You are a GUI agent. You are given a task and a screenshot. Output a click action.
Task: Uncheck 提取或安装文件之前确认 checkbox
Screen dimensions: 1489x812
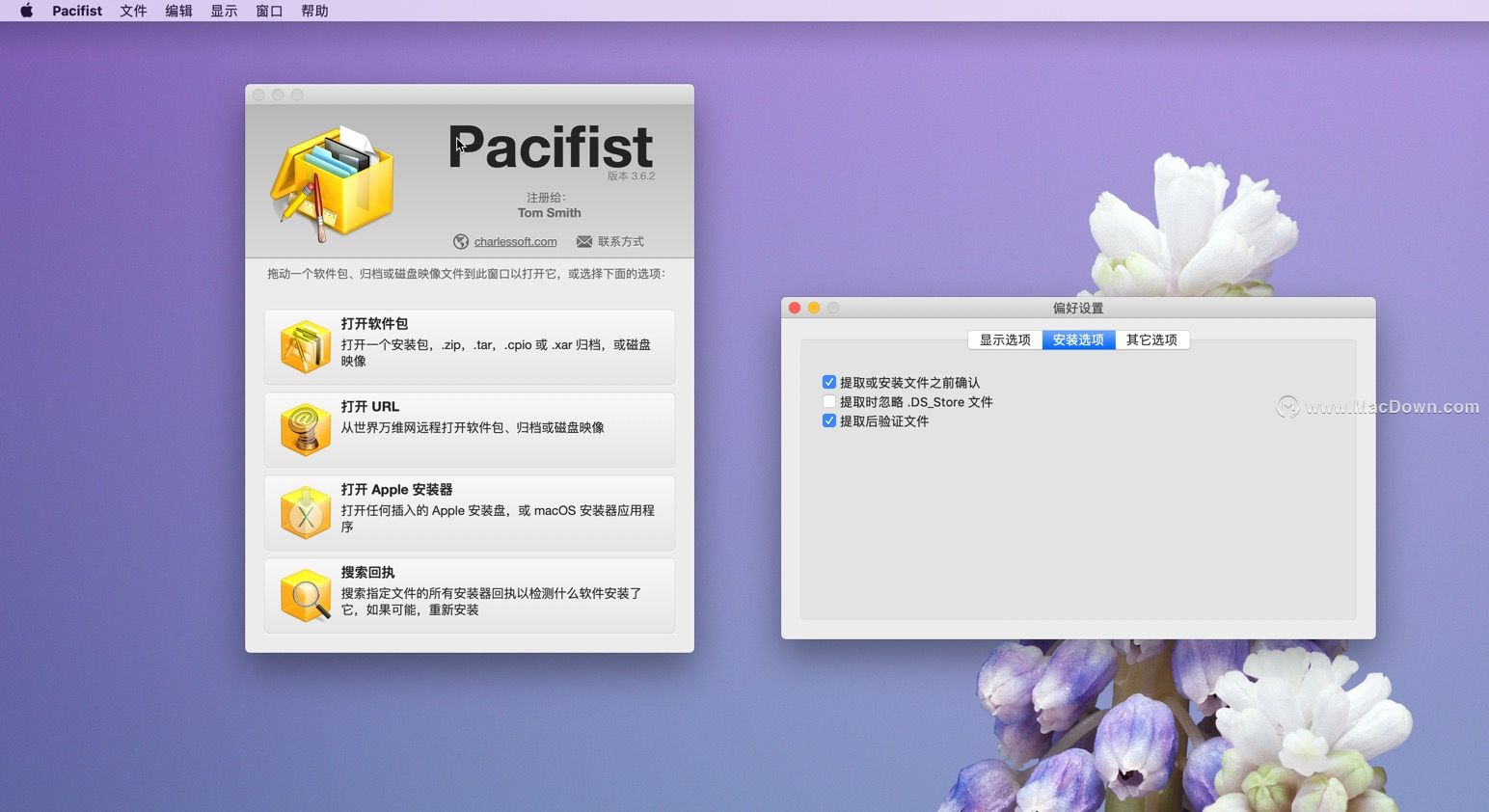coord(828,382)
